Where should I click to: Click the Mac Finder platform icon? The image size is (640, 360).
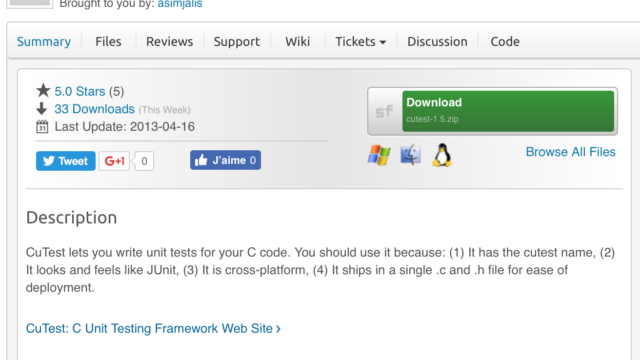click(411, 155)
